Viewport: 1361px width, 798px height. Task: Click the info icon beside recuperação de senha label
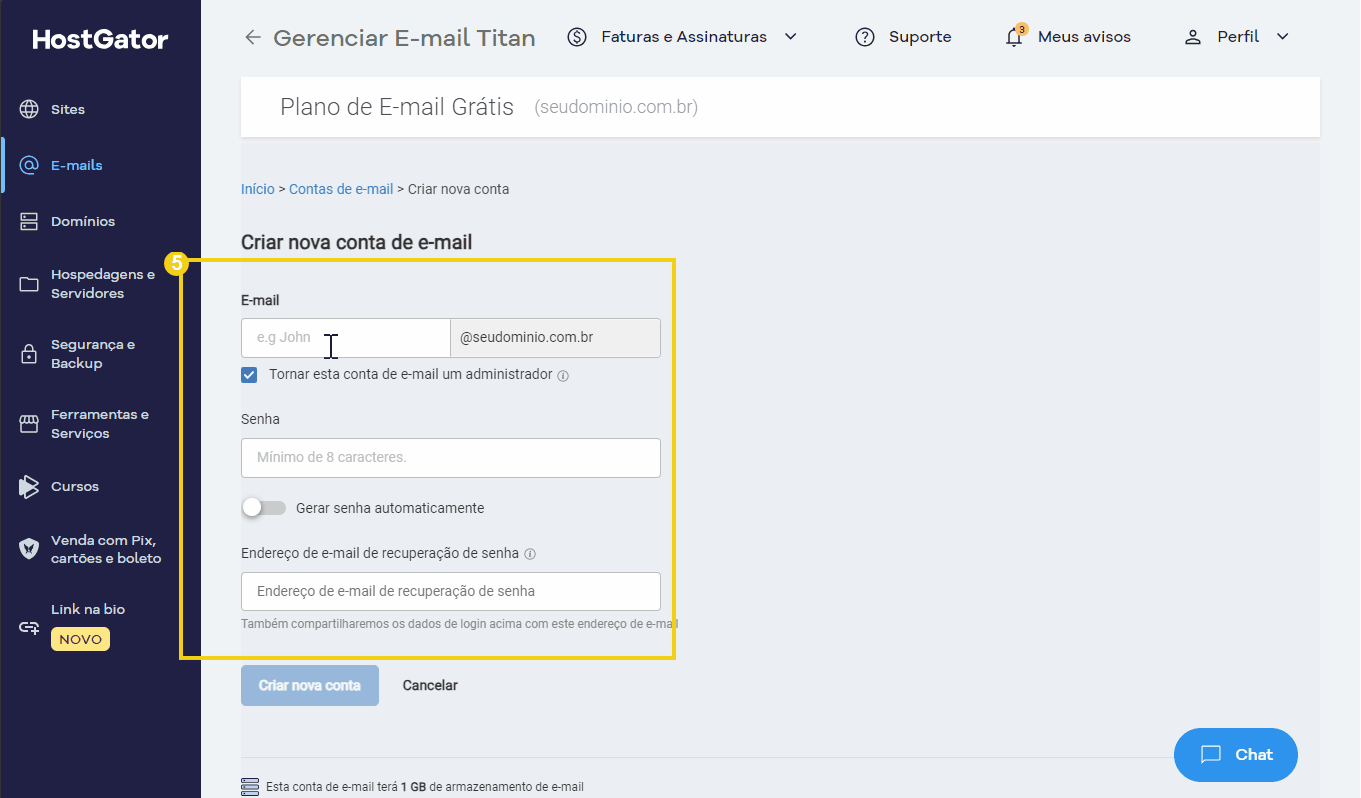(530, 554)
